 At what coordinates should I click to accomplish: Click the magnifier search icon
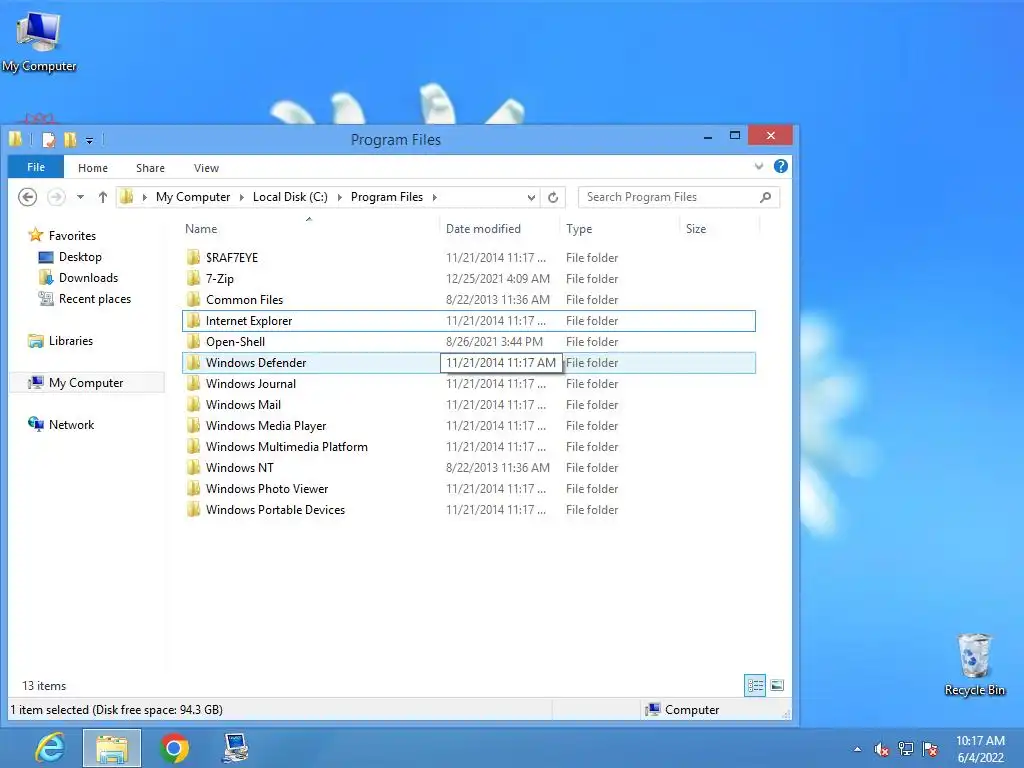(765, 197)
